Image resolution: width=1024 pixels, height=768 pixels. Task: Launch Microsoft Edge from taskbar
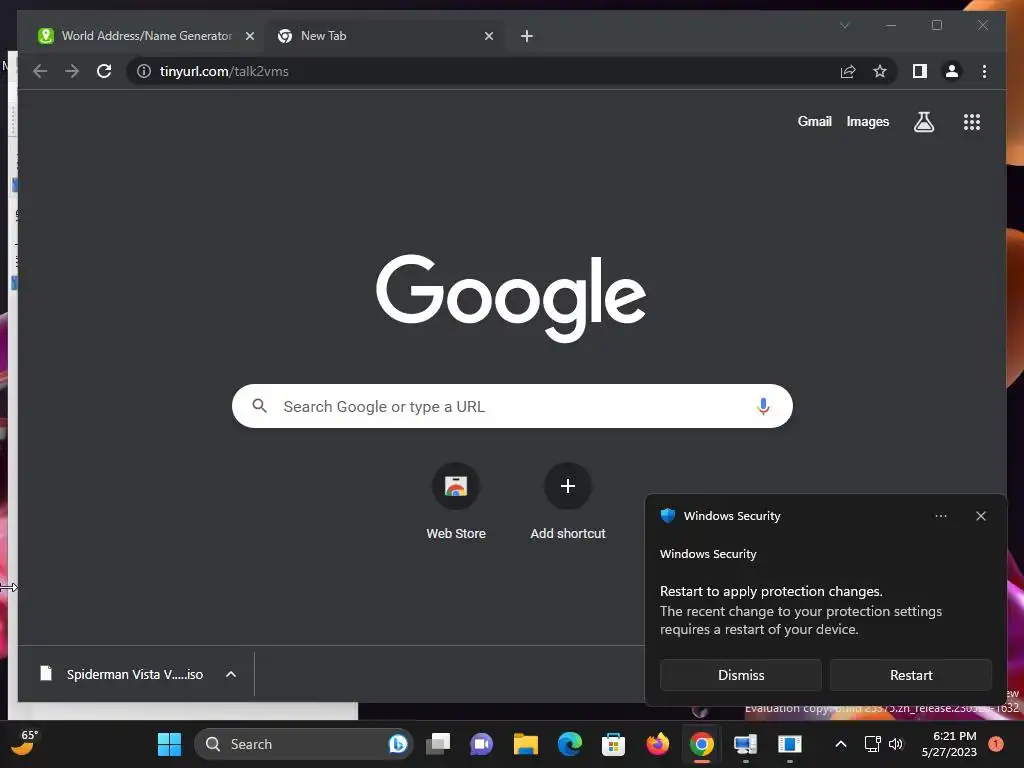[569, 744]
